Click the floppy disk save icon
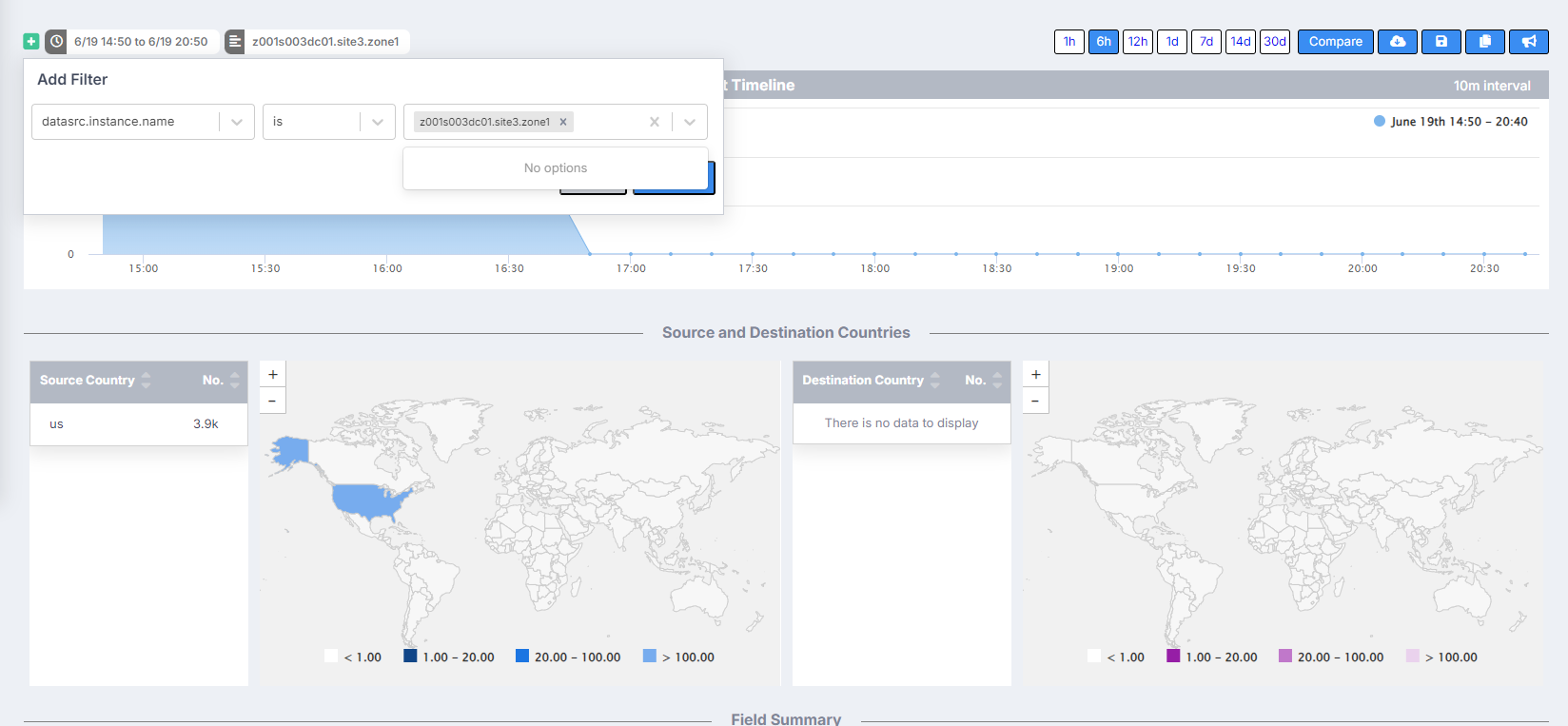Image resolution: width=1568 pixels, height=726 pixels. (1441, 42)
